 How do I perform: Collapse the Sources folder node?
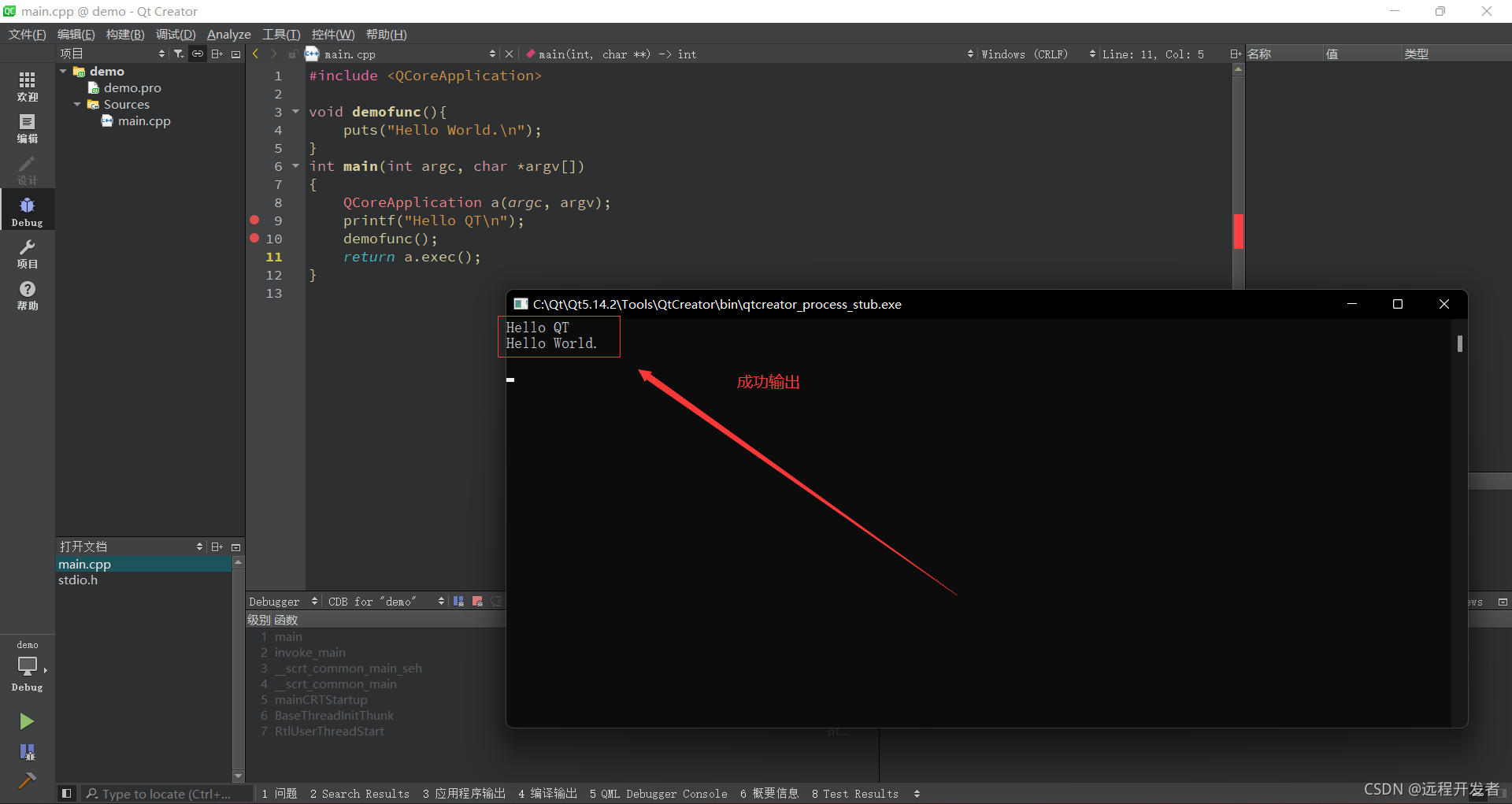[77, 104]
